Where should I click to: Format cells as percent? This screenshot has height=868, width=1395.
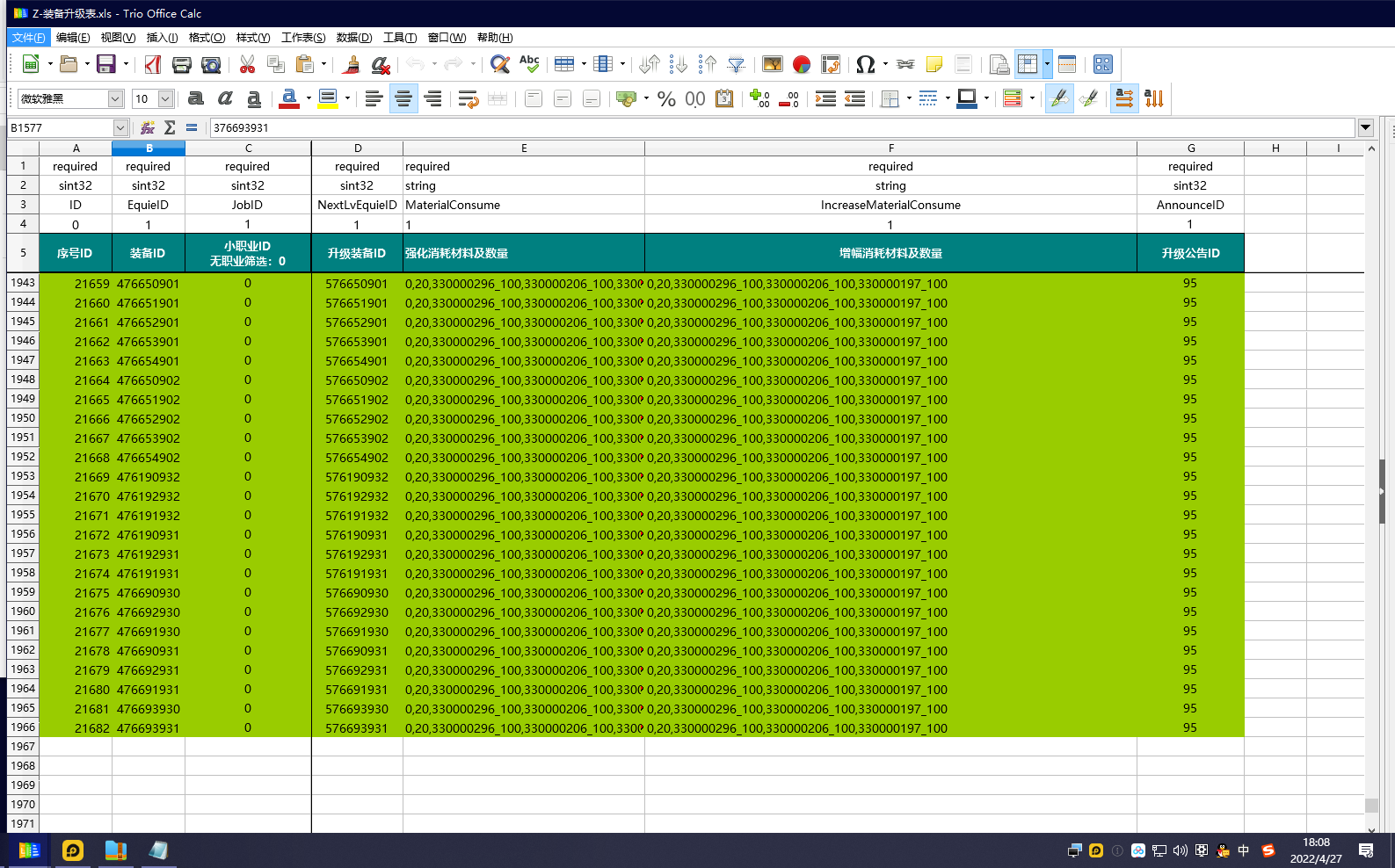pyautogui.click(x=666, y=98)
